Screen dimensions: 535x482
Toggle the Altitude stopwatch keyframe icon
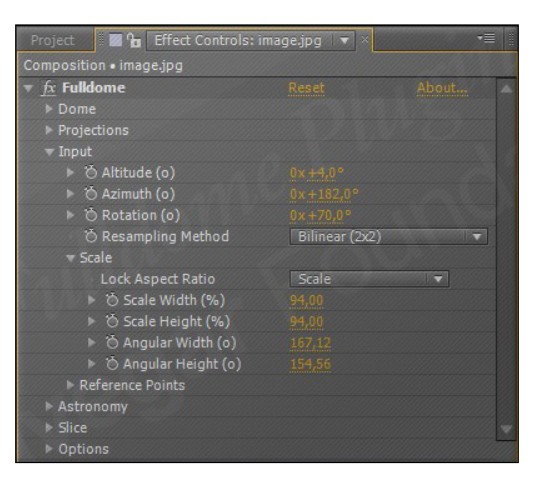coord(91,172)
